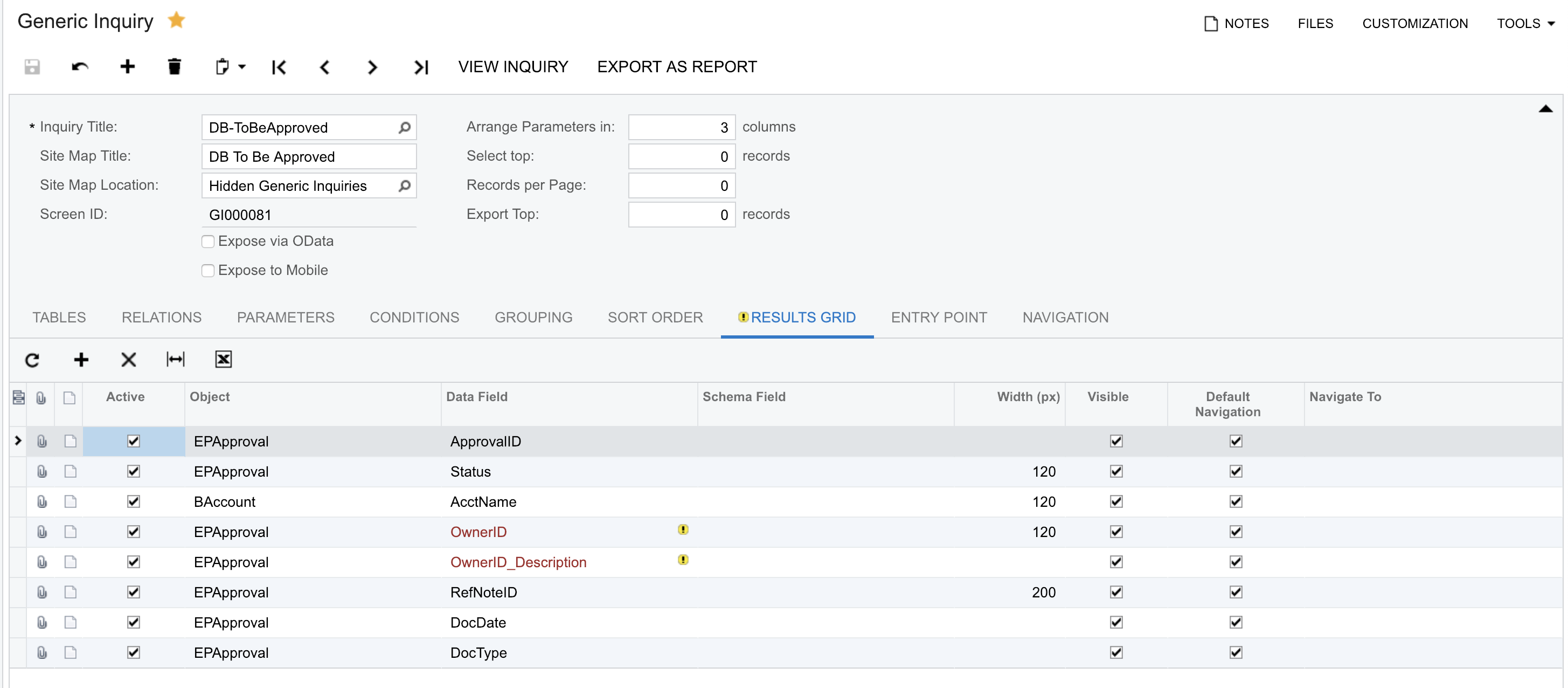Delete the inquiry with trash icon
Screen dimensions: 1568x688
(174, 66)
